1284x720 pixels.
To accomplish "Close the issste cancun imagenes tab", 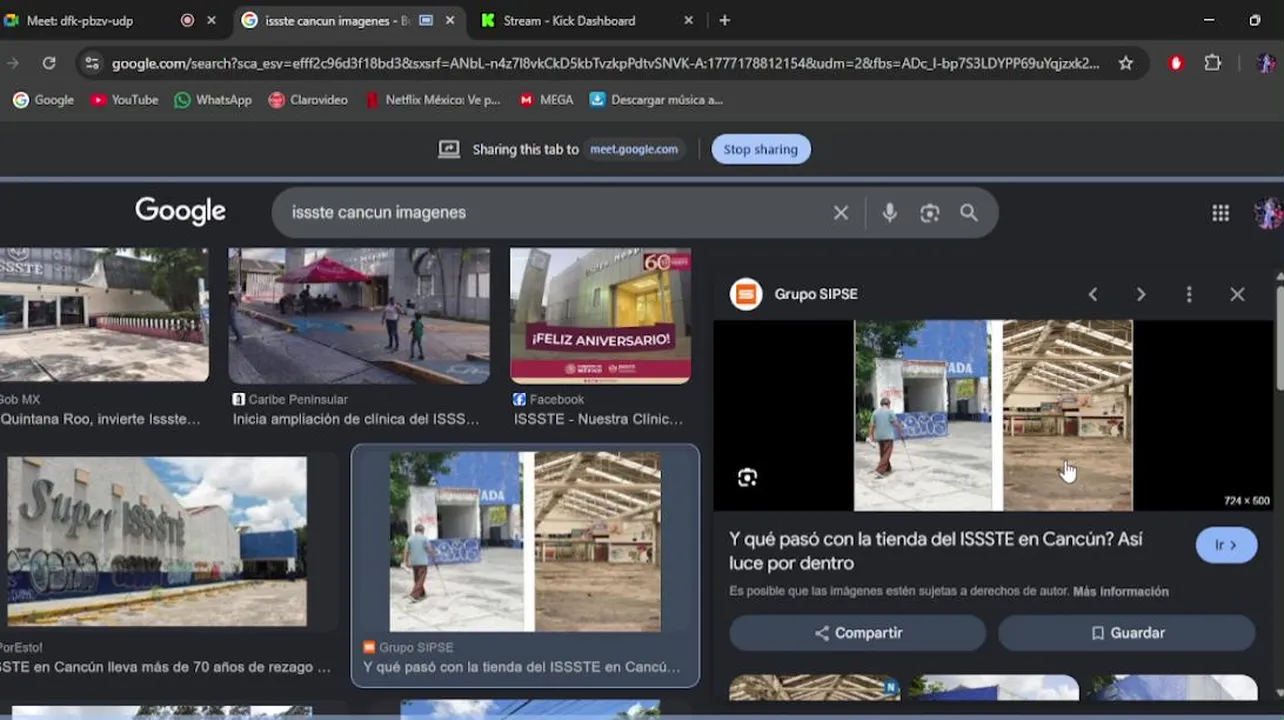I will (450, 20).
